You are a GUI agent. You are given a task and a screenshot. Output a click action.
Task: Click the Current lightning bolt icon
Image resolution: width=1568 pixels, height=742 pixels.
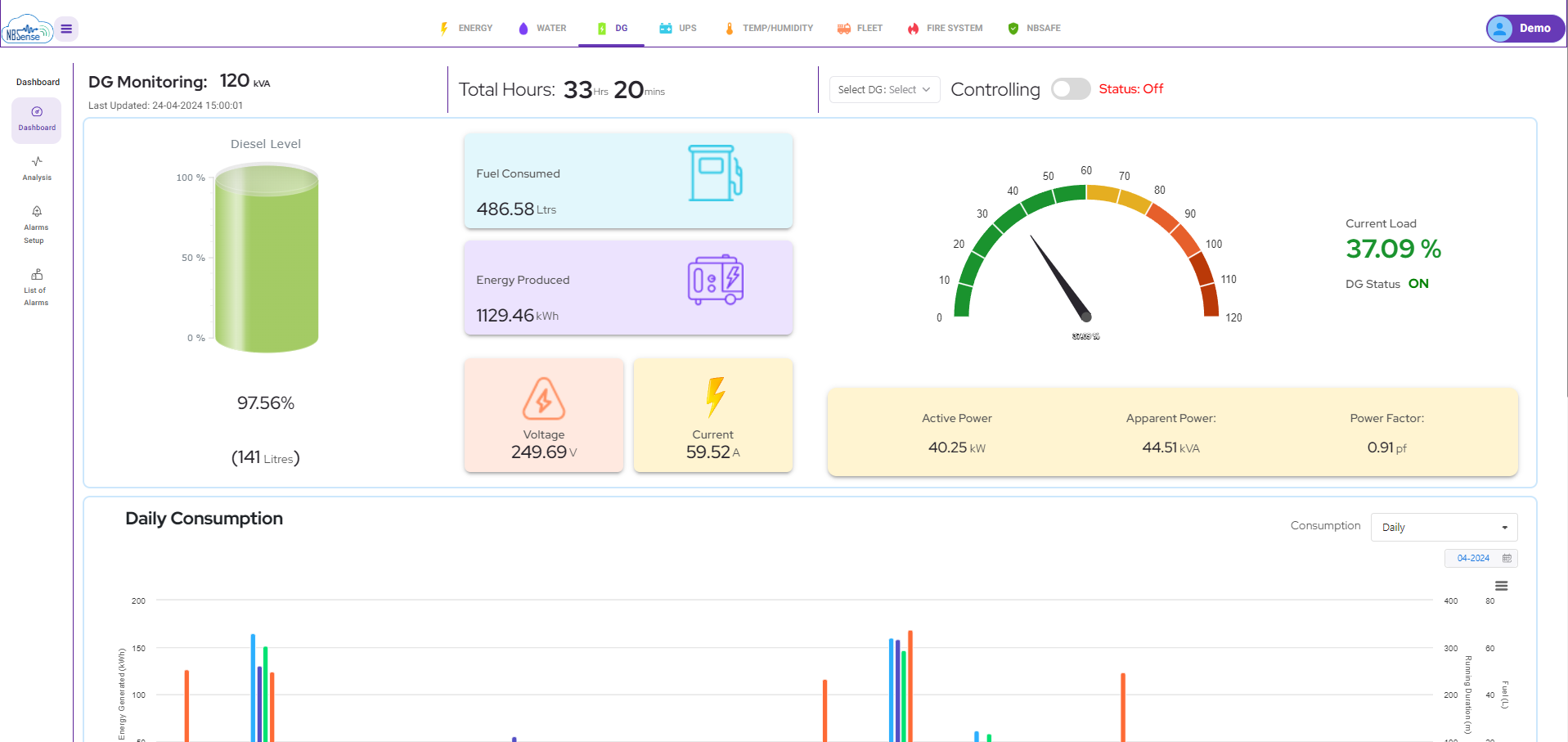pos(715,397)
